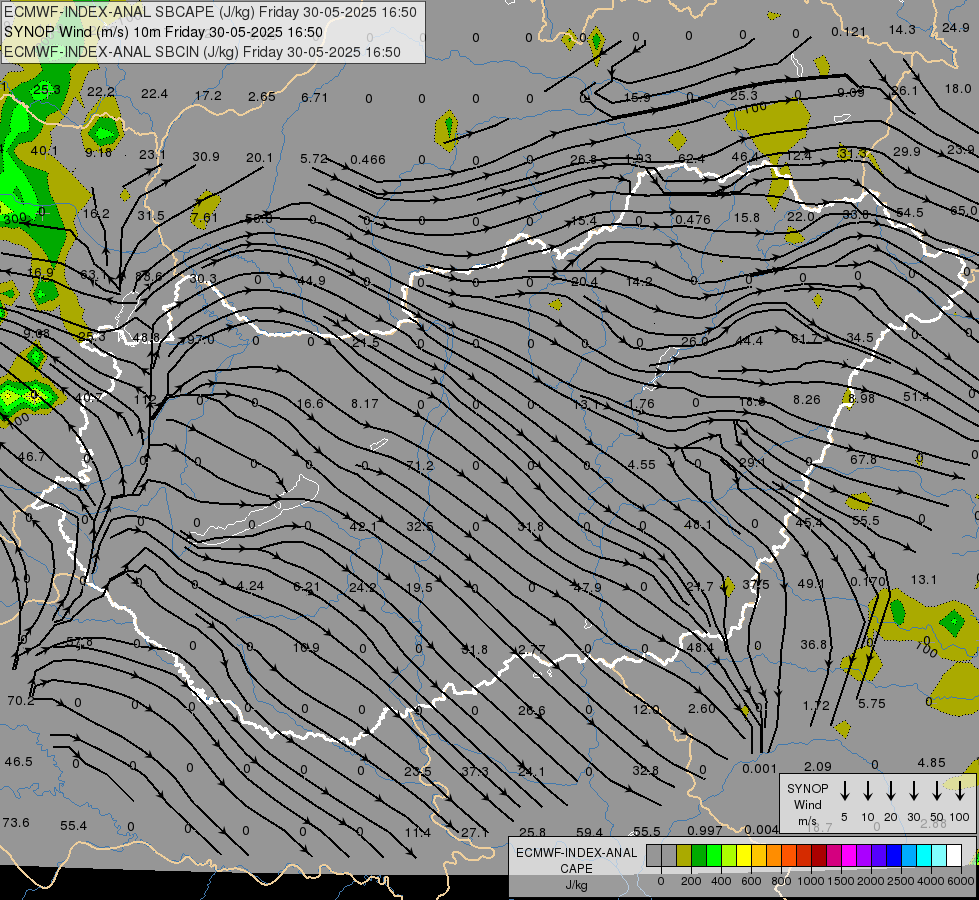Click the map value '51.4'

pyautogui.click(x=916, y=397)
